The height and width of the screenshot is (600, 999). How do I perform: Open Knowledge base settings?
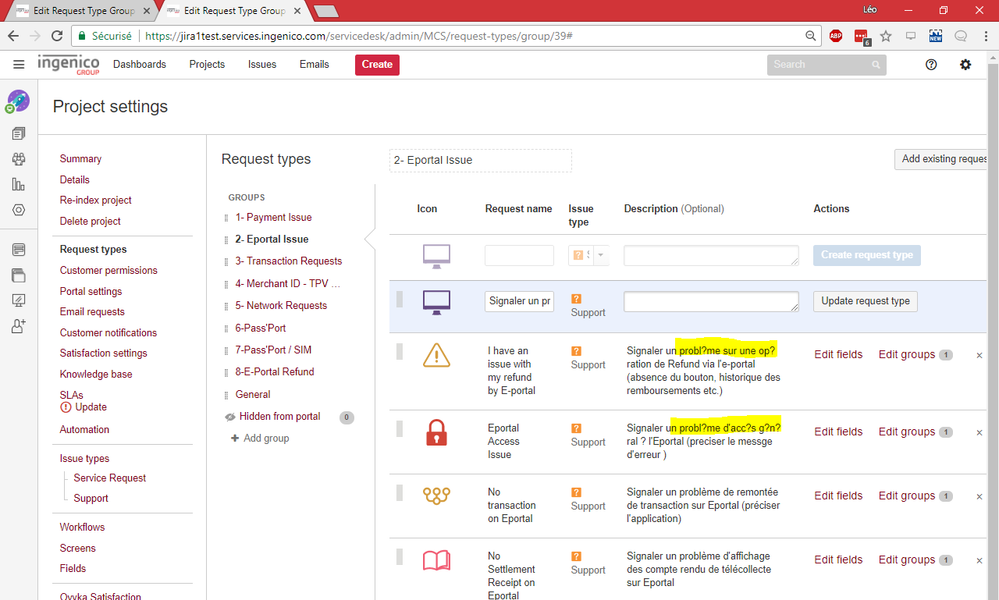tap(96, 374)
